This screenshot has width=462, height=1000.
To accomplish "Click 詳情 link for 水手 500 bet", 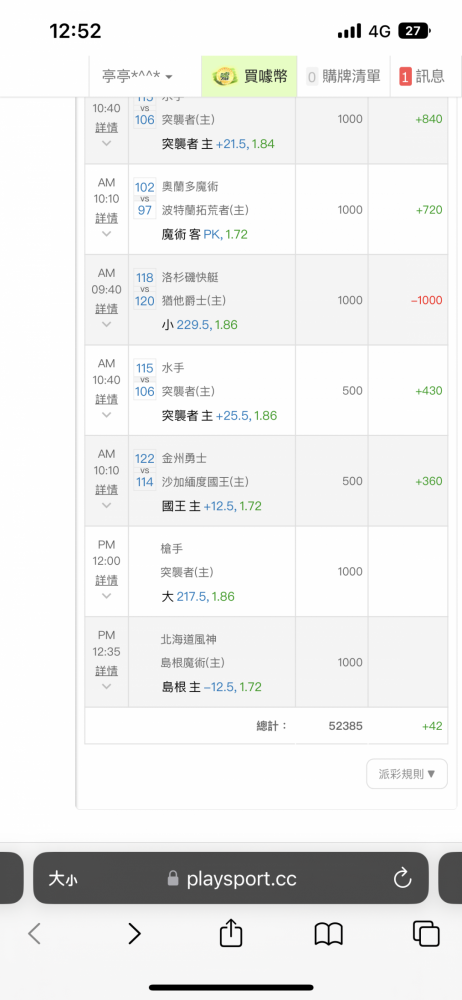I will click(x=107, y=399).
